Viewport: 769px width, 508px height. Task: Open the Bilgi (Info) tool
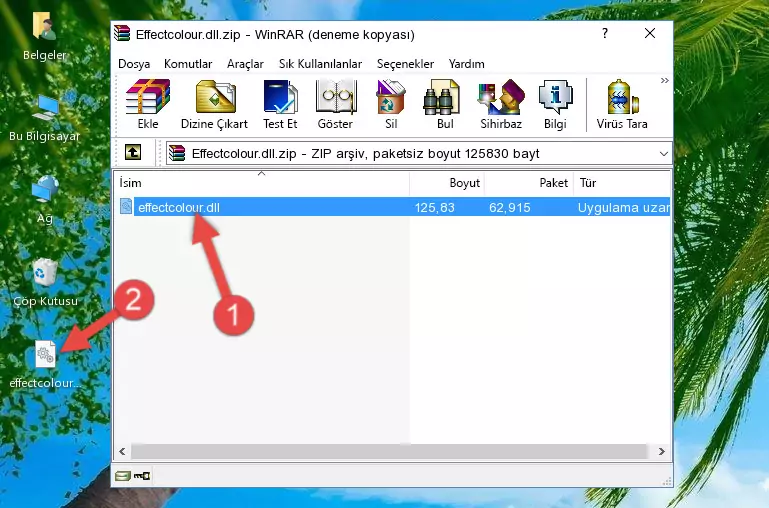555,104
